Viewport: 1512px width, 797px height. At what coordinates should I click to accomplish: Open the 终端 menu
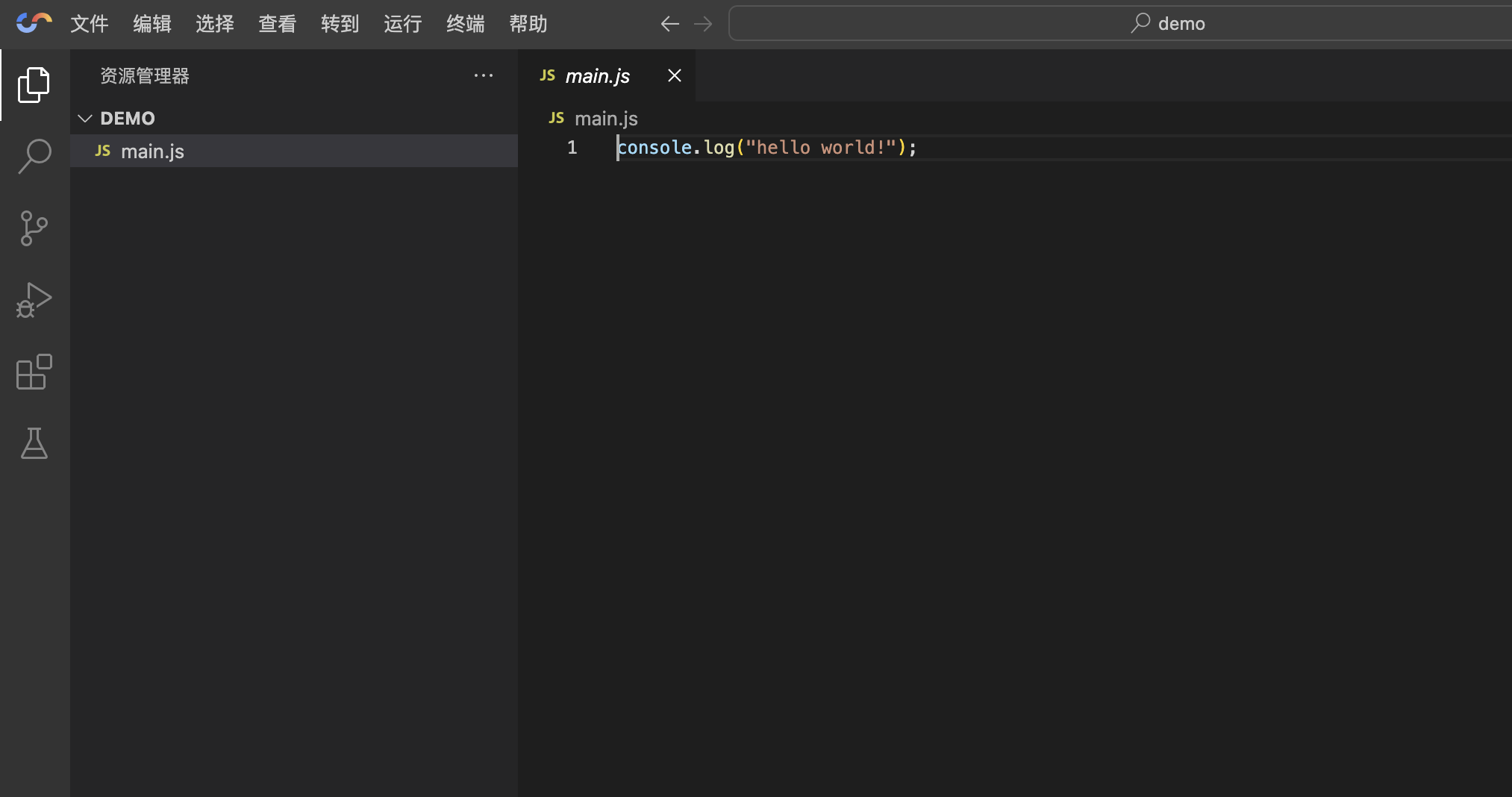[x=466, y=24]
